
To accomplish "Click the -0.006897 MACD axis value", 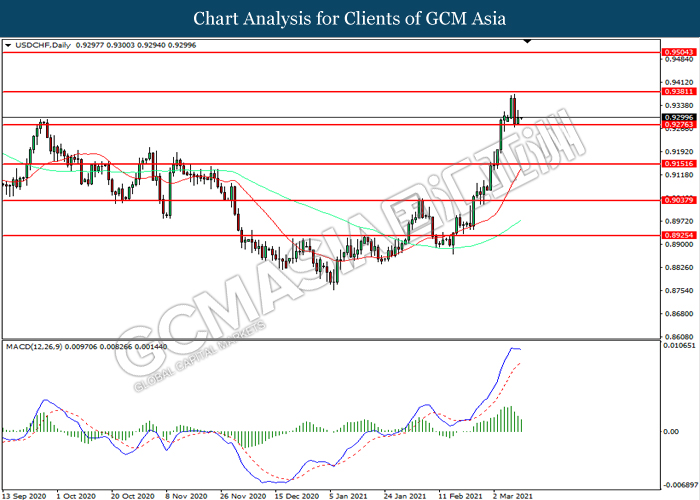I will click(x=678, y=483).
